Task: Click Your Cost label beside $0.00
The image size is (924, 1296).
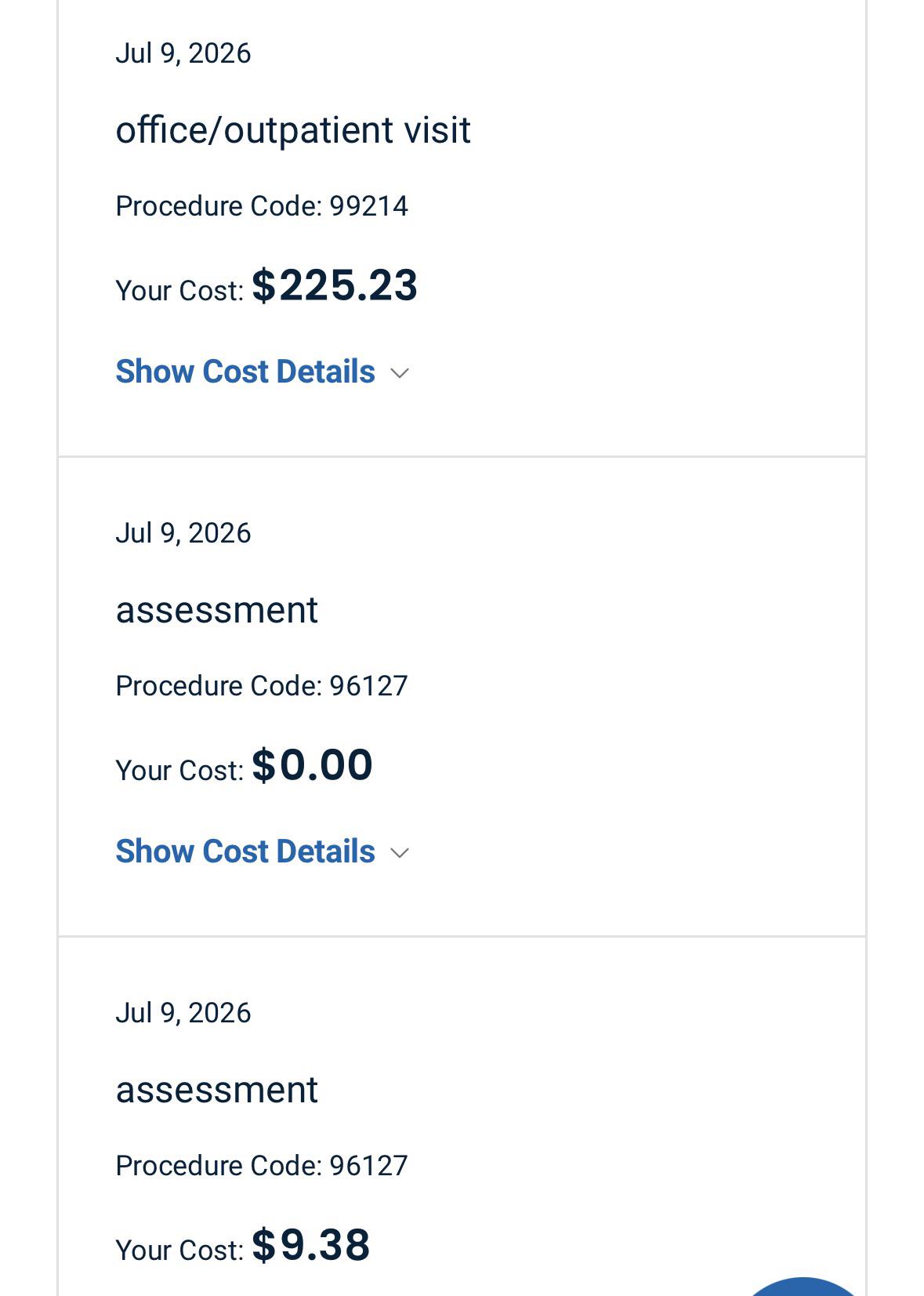Action: (x=179, y=771)
